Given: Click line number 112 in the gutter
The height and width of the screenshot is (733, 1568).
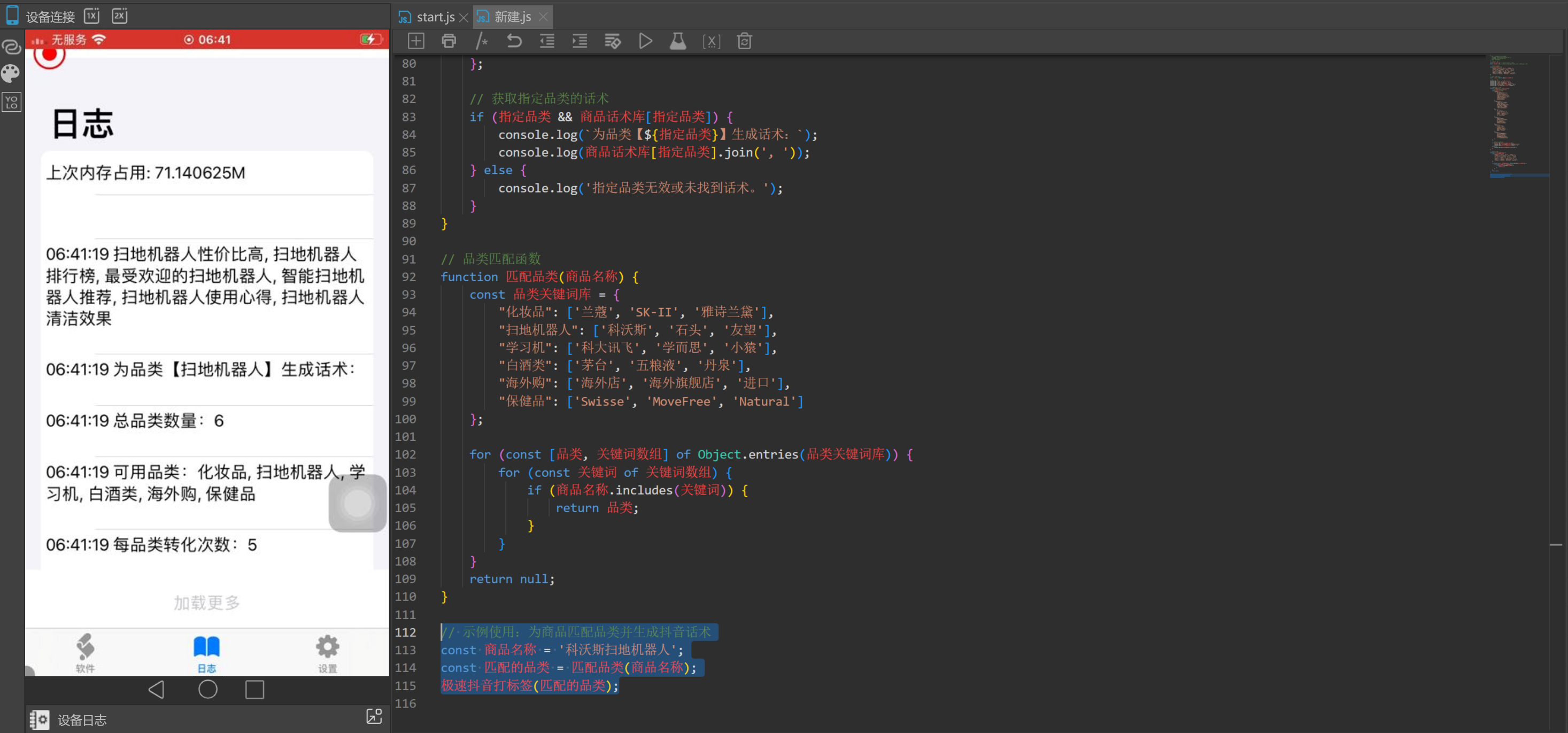Looking at the screenshot, I should (405, 632).
